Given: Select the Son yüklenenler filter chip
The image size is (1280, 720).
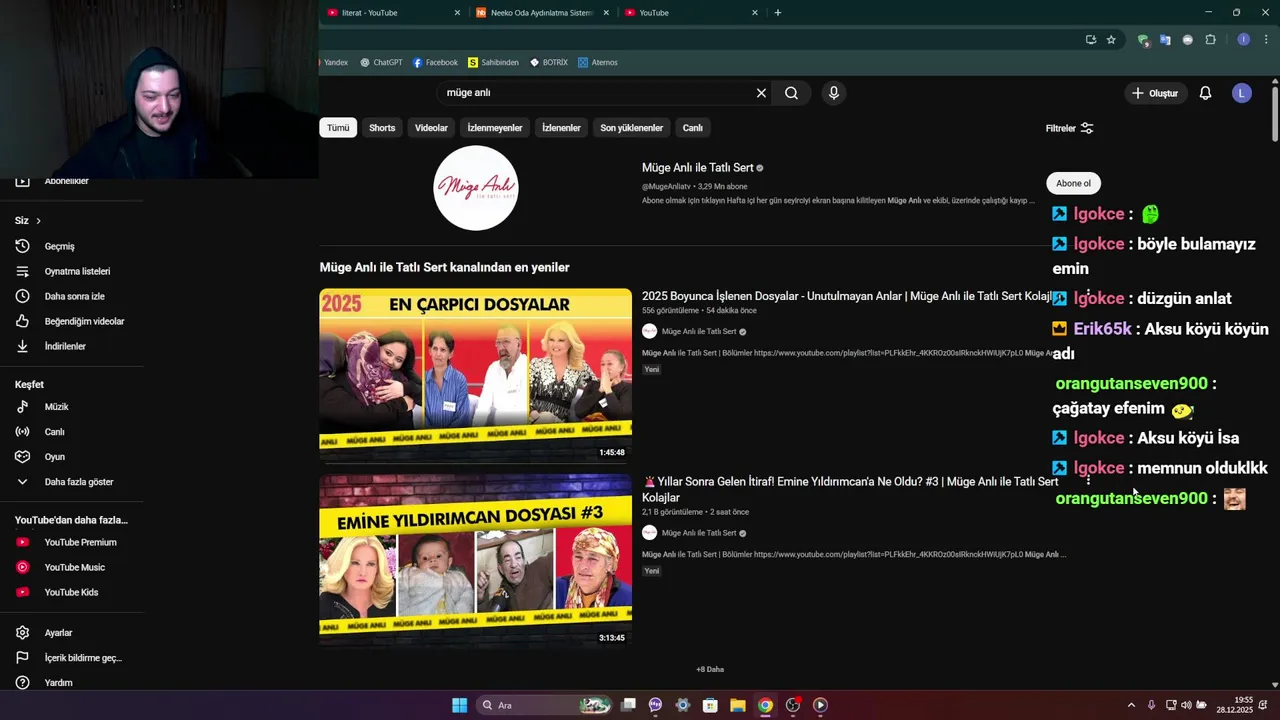Looking at the screenshot, I should point(631,128).
